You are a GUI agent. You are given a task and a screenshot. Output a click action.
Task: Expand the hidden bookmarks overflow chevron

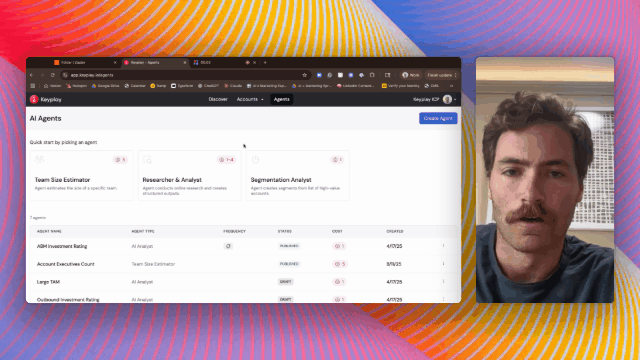click(x=451, y=86)
